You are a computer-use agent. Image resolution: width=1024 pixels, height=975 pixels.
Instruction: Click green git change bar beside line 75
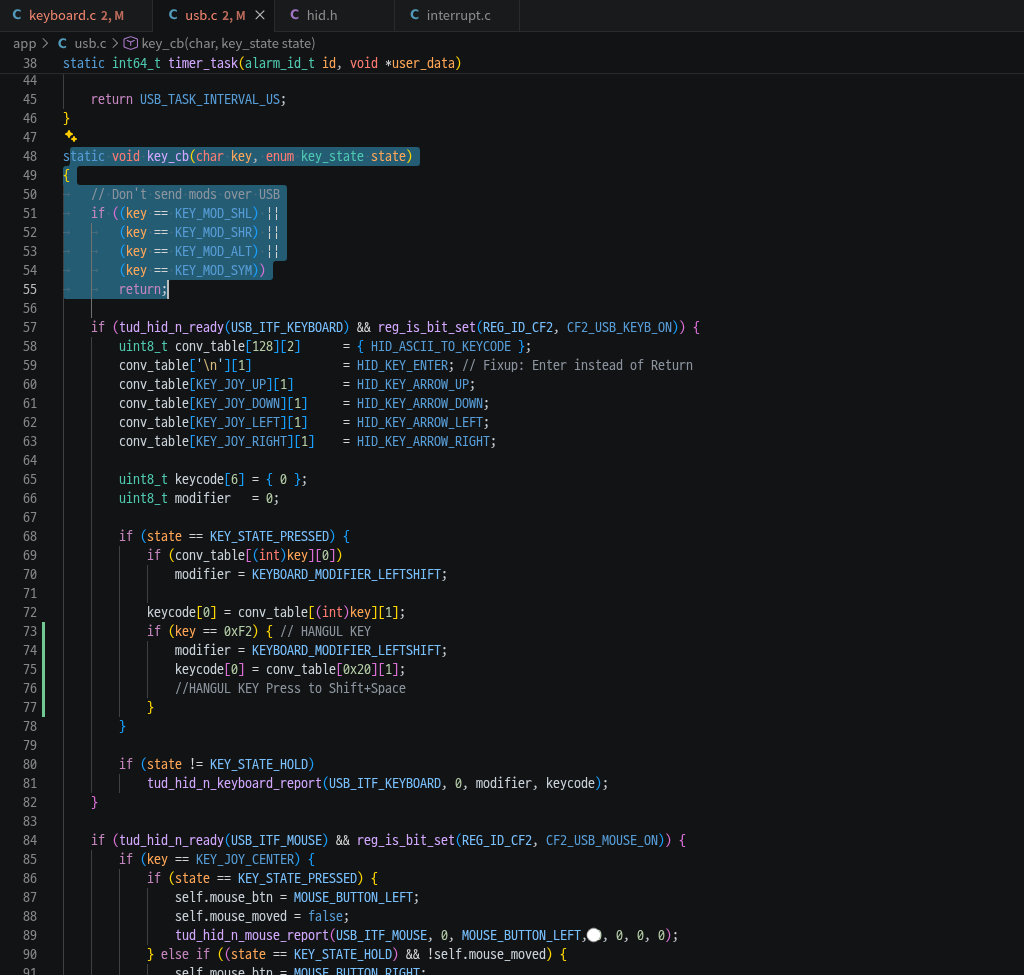click(x=44, y=669)
